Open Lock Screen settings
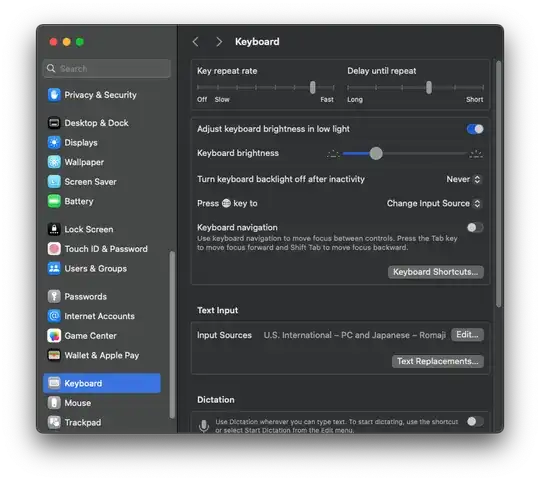 click(x=102, y=229)
